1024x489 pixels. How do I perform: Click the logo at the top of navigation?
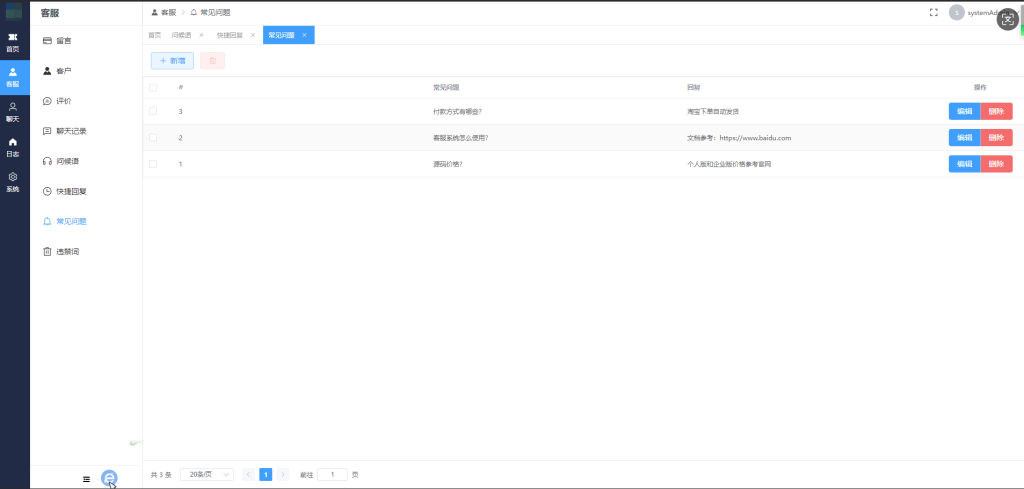[x=14, y=12]
